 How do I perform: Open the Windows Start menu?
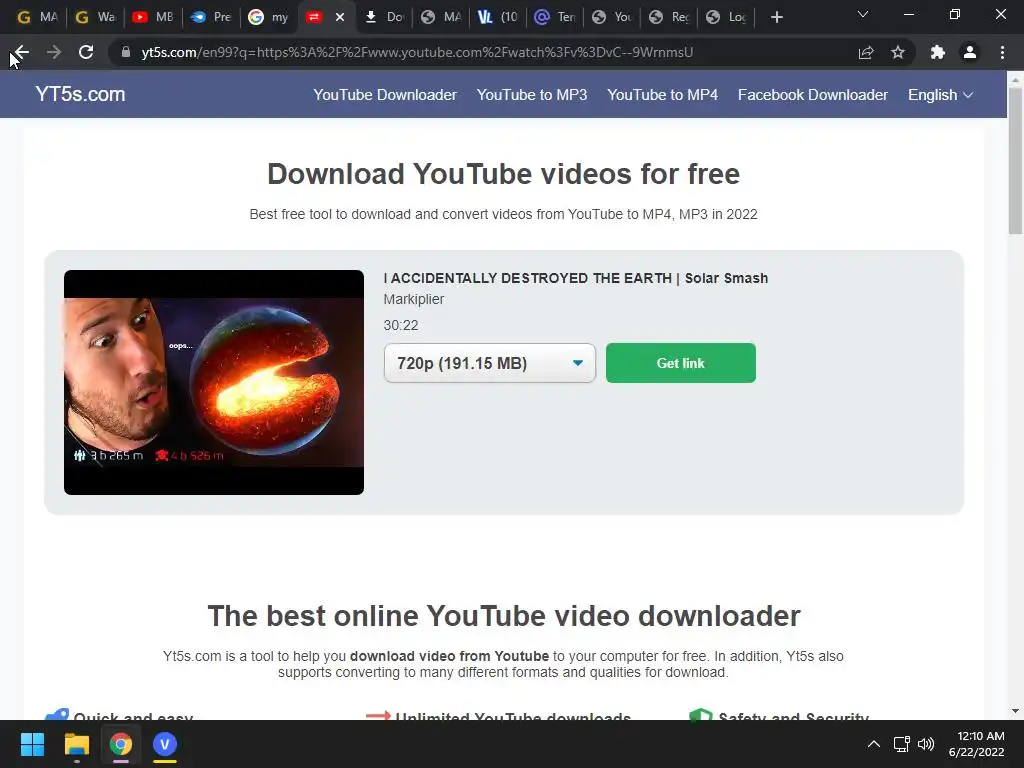tap(32, 744)
